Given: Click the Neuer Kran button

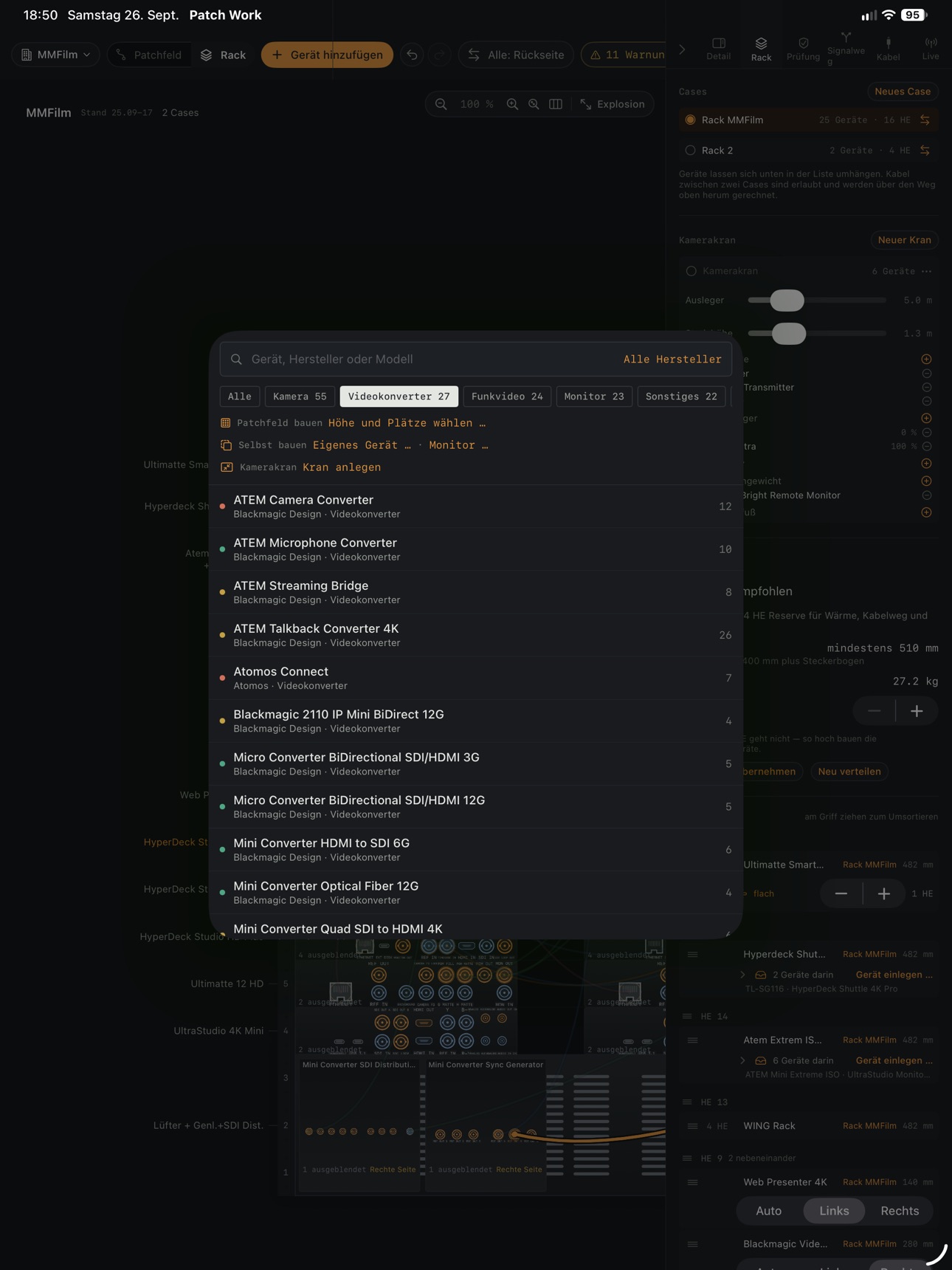Looking at the screenshot, I should click(904, 240).
